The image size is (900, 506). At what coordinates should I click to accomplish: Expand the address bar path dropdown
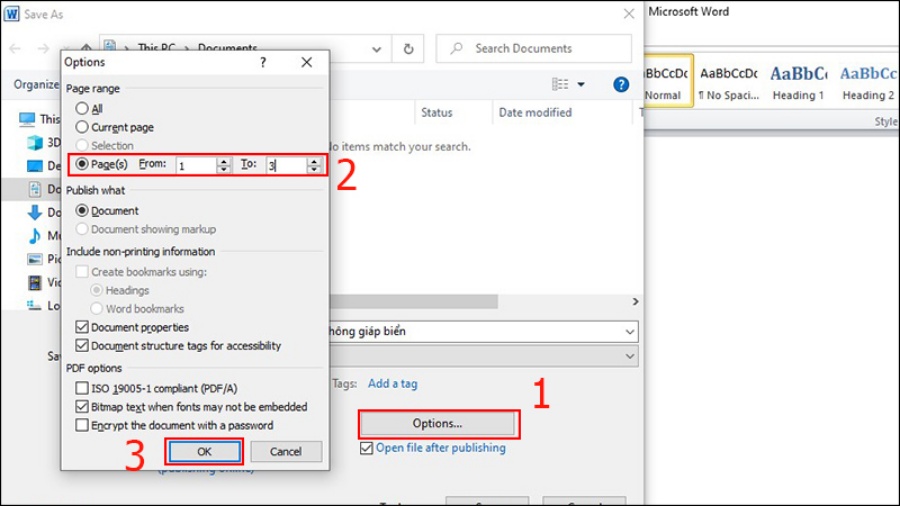376,48
